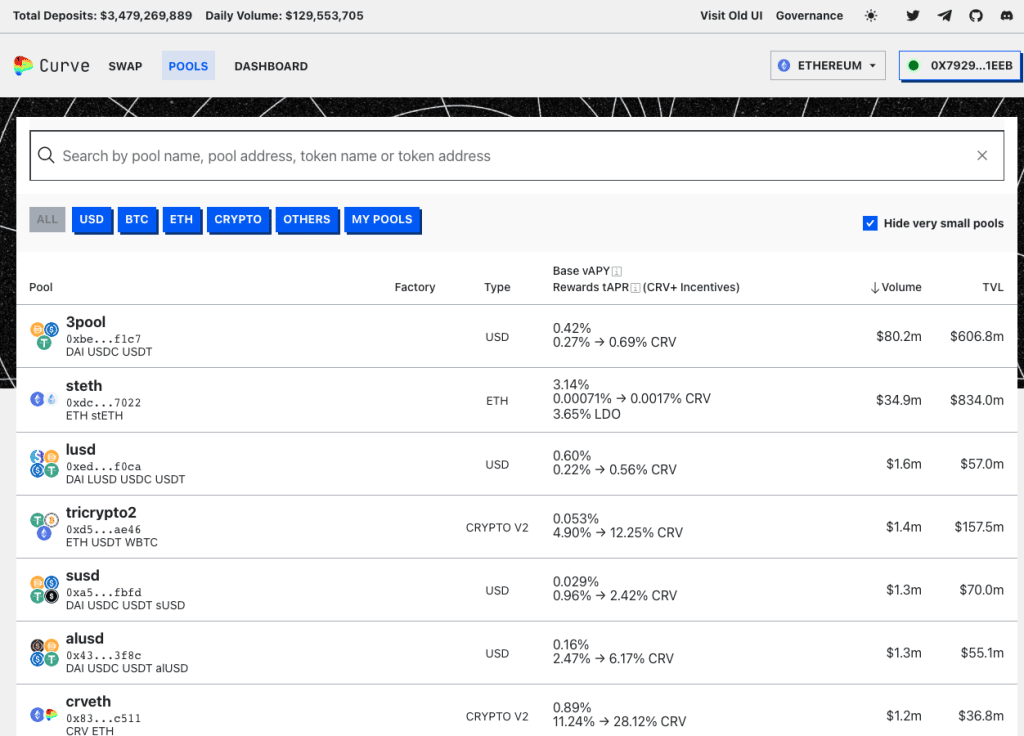
Task: Open the Governance link
Action: coord(809,16)
